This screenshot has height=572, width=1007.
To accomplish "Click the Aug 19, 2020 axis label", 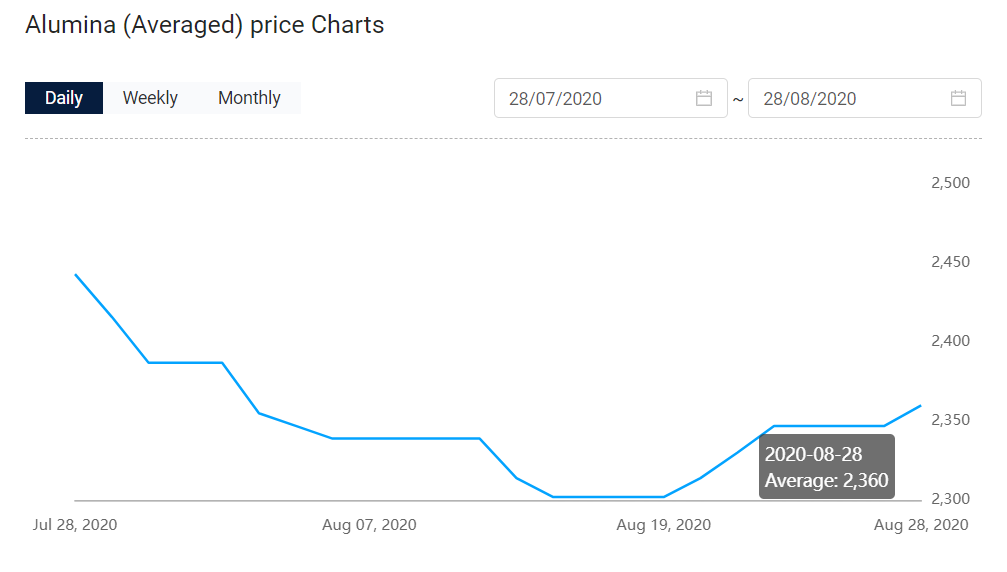I will pos(663,524).
